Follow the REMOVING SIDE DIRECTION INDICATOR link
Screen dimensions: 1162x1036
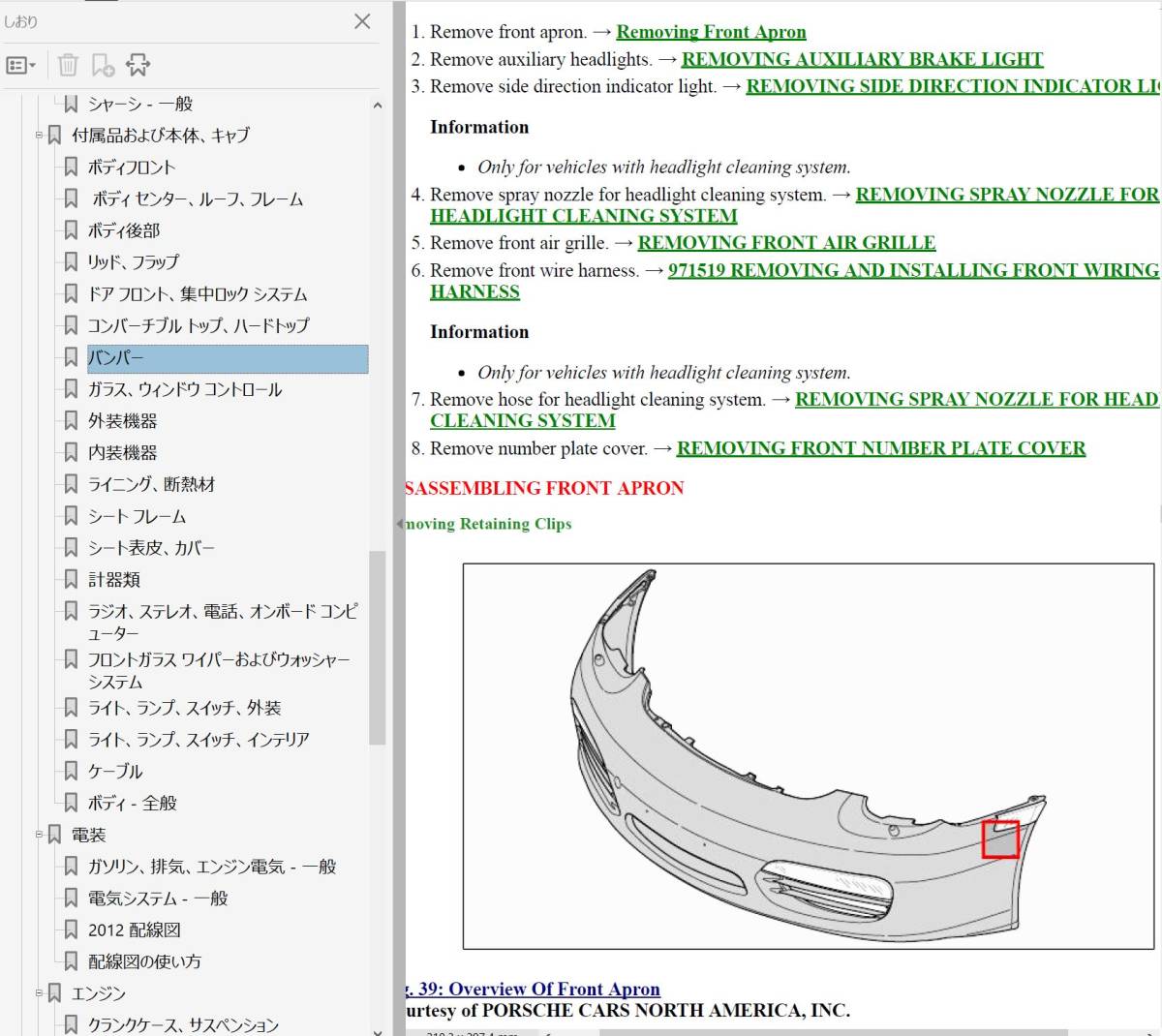coord(954,86)
